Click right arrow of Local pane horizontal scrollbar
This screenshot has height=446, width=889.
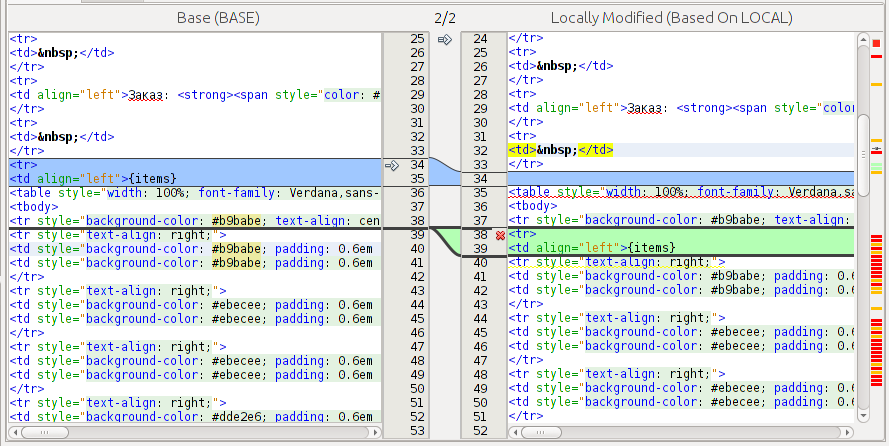(848, 433)
